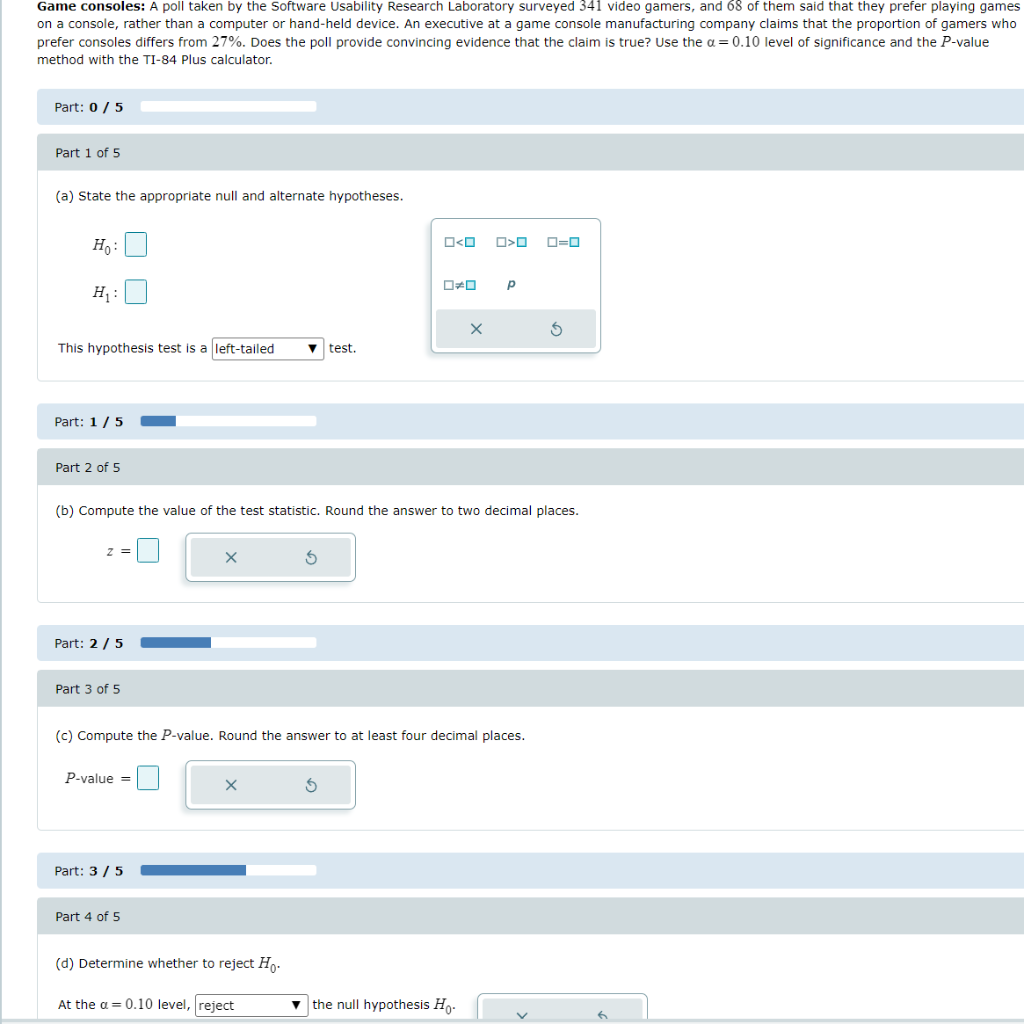The height and width of the screenshot is (1024, 1024).
Task: Click the undo icon in Part 4
Action: 601,1015
